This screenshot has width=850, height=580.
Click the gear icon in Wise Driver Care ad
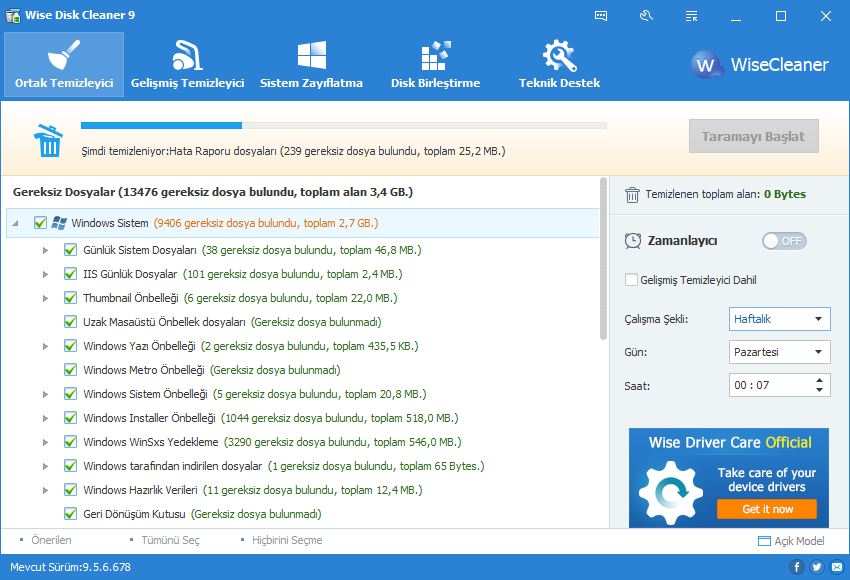(671, 493)
